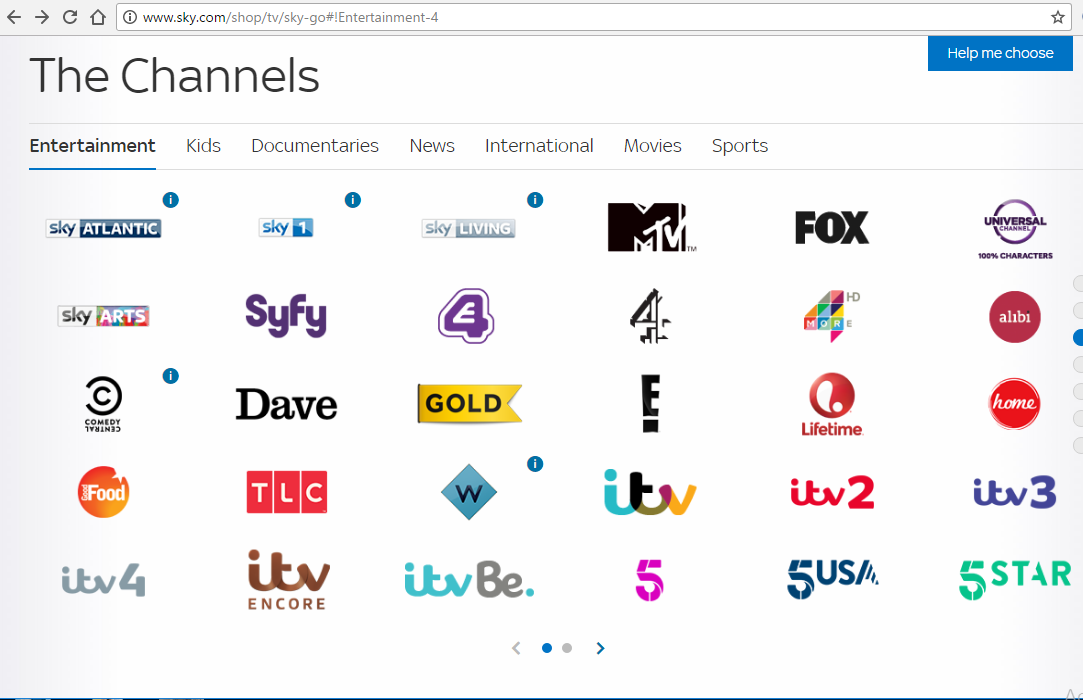Select the MTV channel logo
Viewport: 1083px width, 700px height.
[x=651, y=227]
